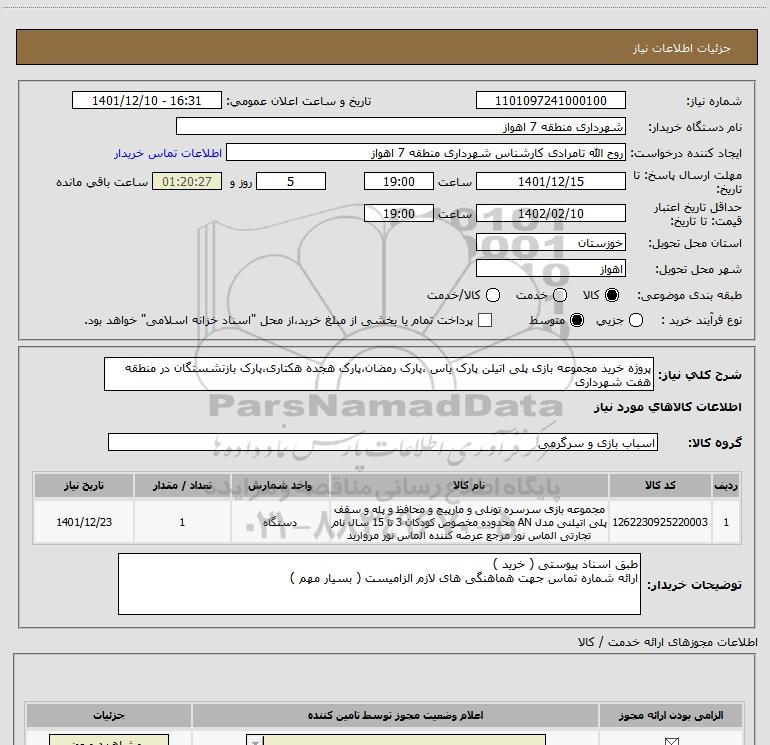
Task: Click the response deadline hour field
Action: [x=399, y=181]
